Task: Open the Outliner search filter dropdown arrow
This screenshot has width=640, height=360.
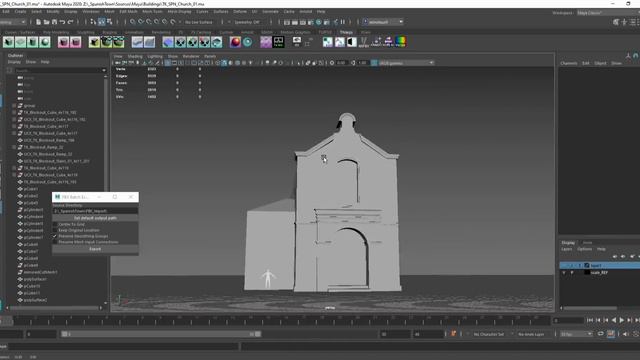Action: click(104, 70)
